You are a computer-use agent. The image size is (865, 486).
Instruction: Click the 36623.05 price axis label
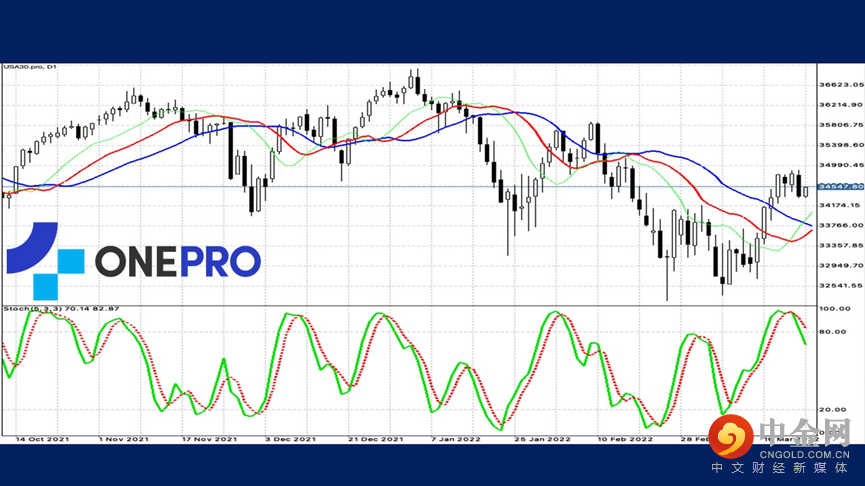click(841, 85)
